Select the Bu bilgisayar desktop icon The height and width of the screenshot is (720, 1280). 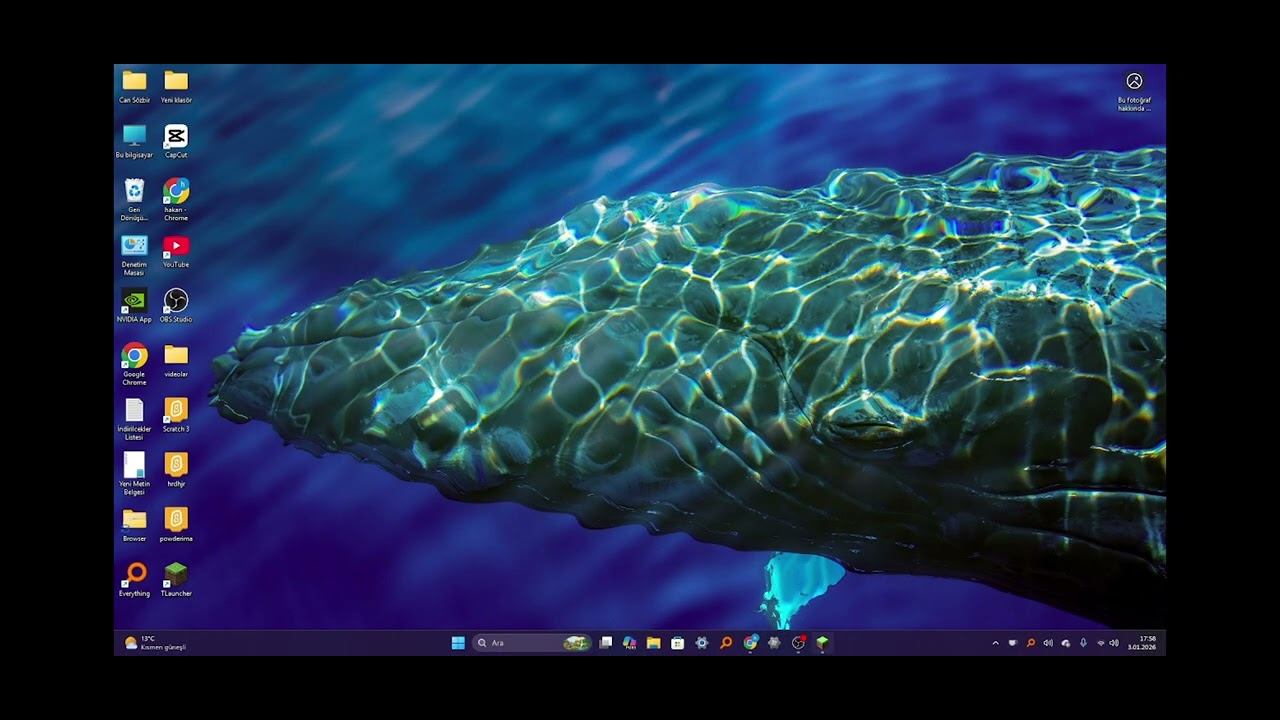[134, 141]
